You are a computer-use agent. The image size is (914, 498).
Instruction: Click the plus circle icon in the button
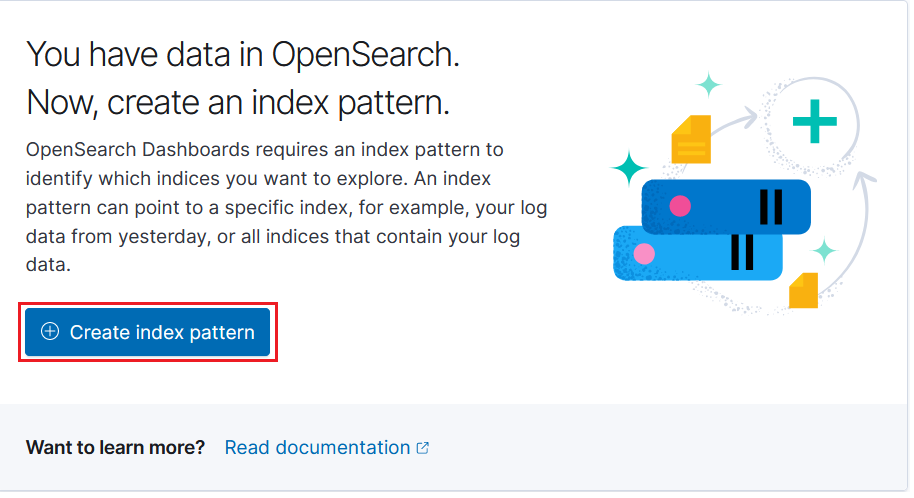pos(50,332)
